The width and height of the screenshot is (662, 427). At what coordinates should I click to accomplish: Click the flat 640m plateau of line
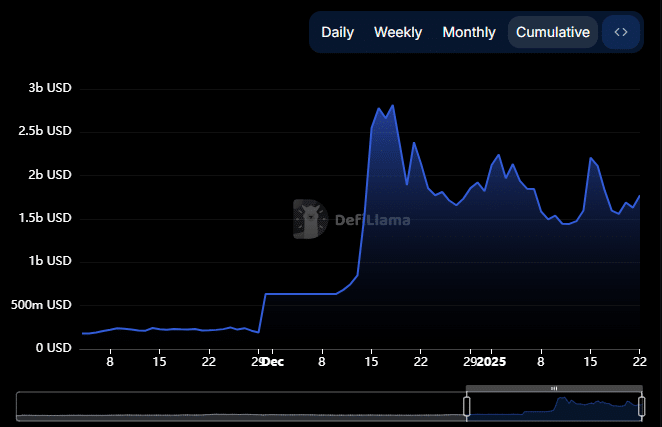coord(300,294)
